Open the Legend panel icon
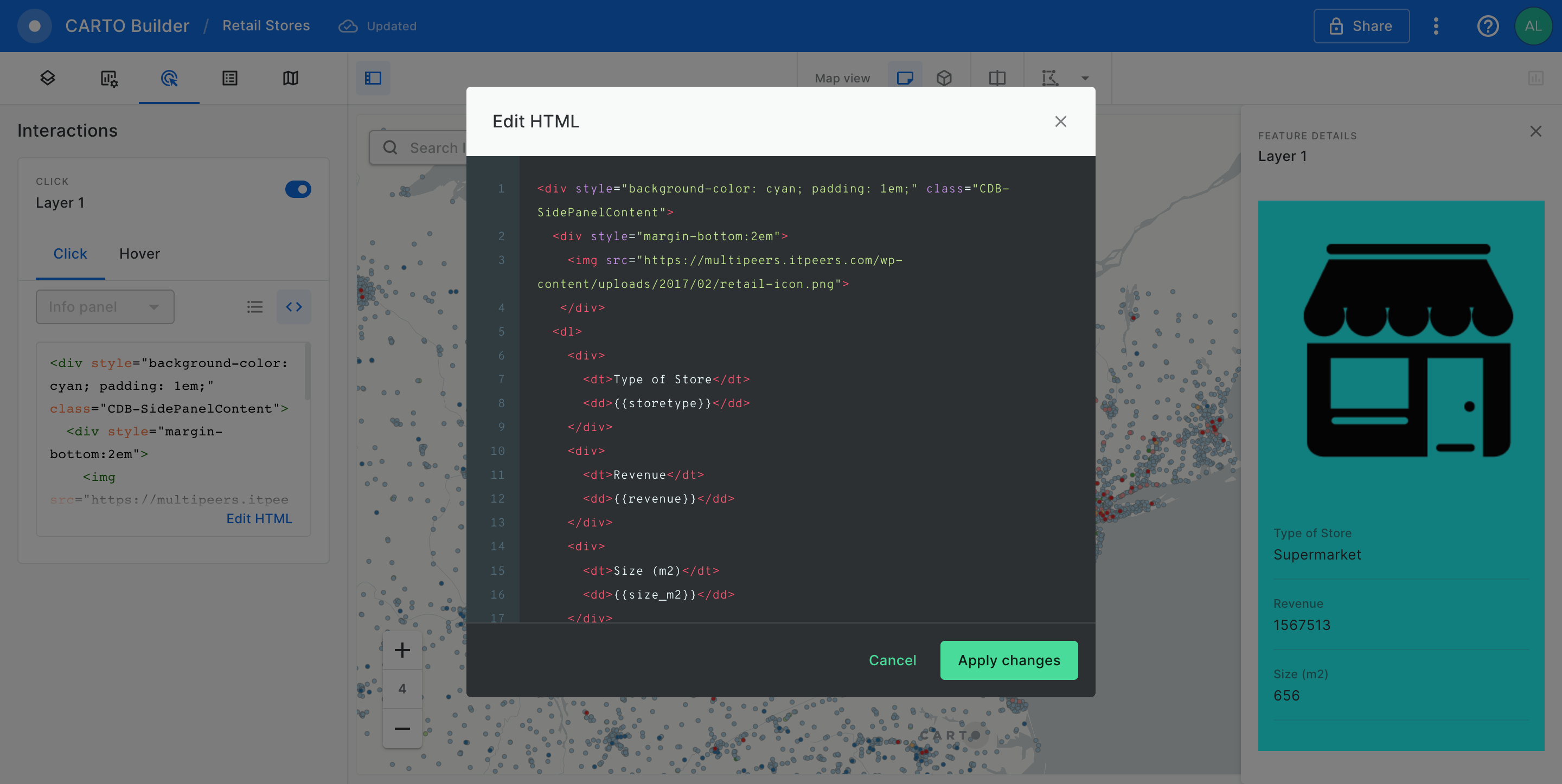Viewport: 1562px width, 784px height. tap(230, 78)
